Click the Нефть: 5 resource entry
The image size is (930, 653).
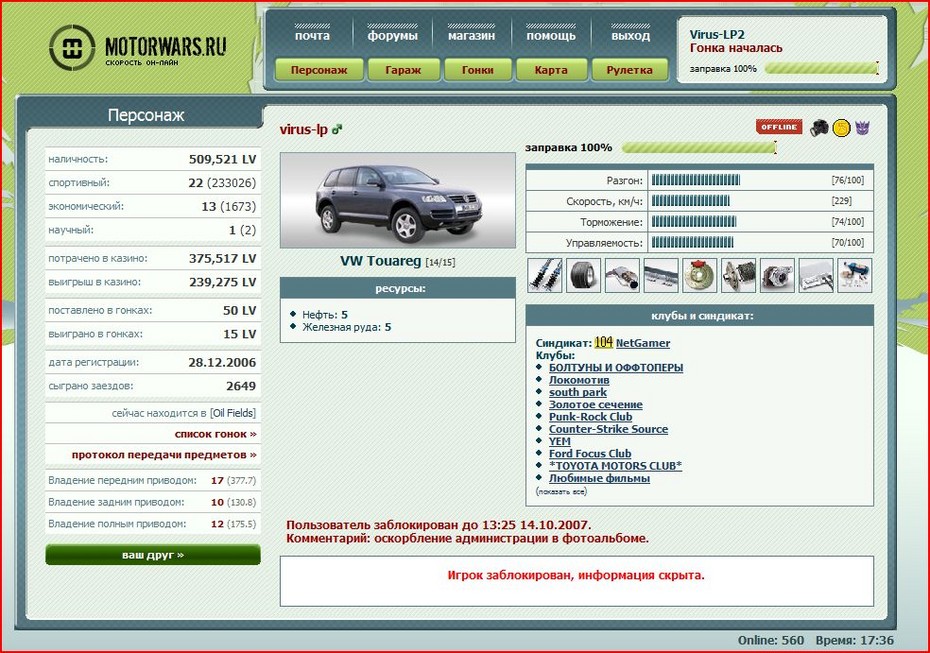tap(325, 315)
